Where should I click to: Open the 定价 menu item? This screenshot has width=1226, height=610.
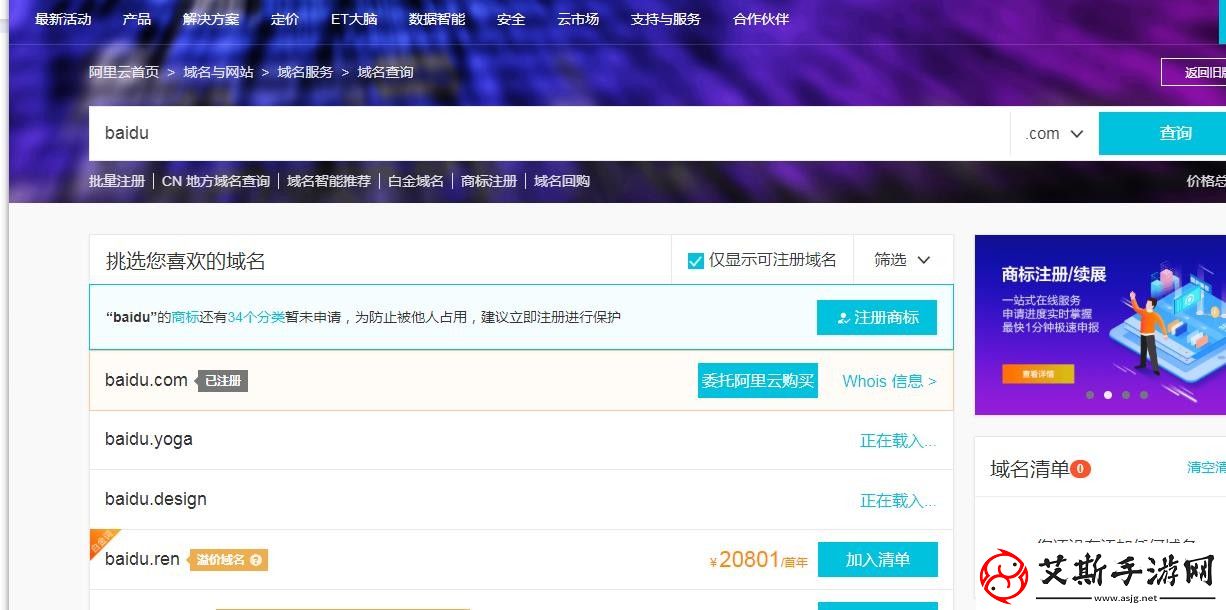click(x=285, y=19)
